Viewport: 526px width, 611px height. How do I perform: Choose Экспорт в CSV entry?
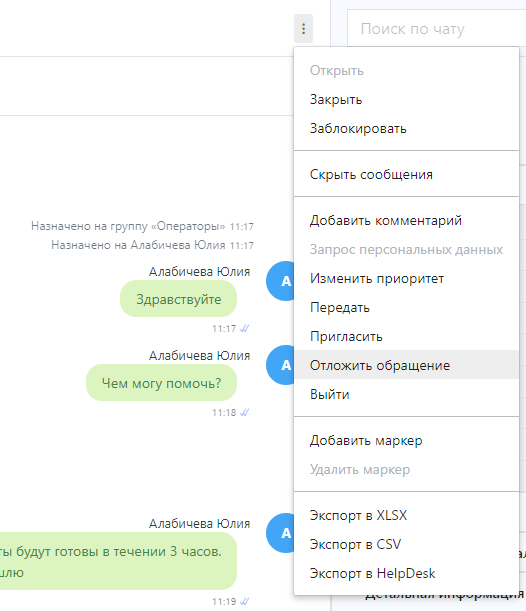406,544
